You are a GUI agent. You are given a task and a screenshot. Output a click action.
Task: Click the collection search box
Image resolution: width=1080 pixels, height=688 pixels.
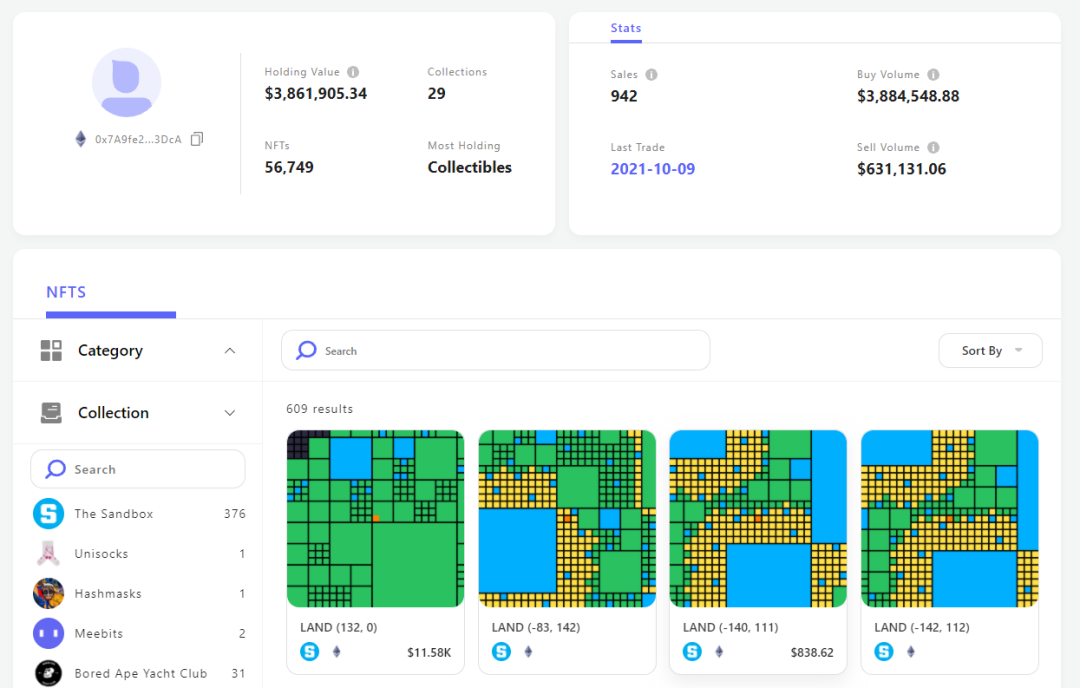click(138, 469)
